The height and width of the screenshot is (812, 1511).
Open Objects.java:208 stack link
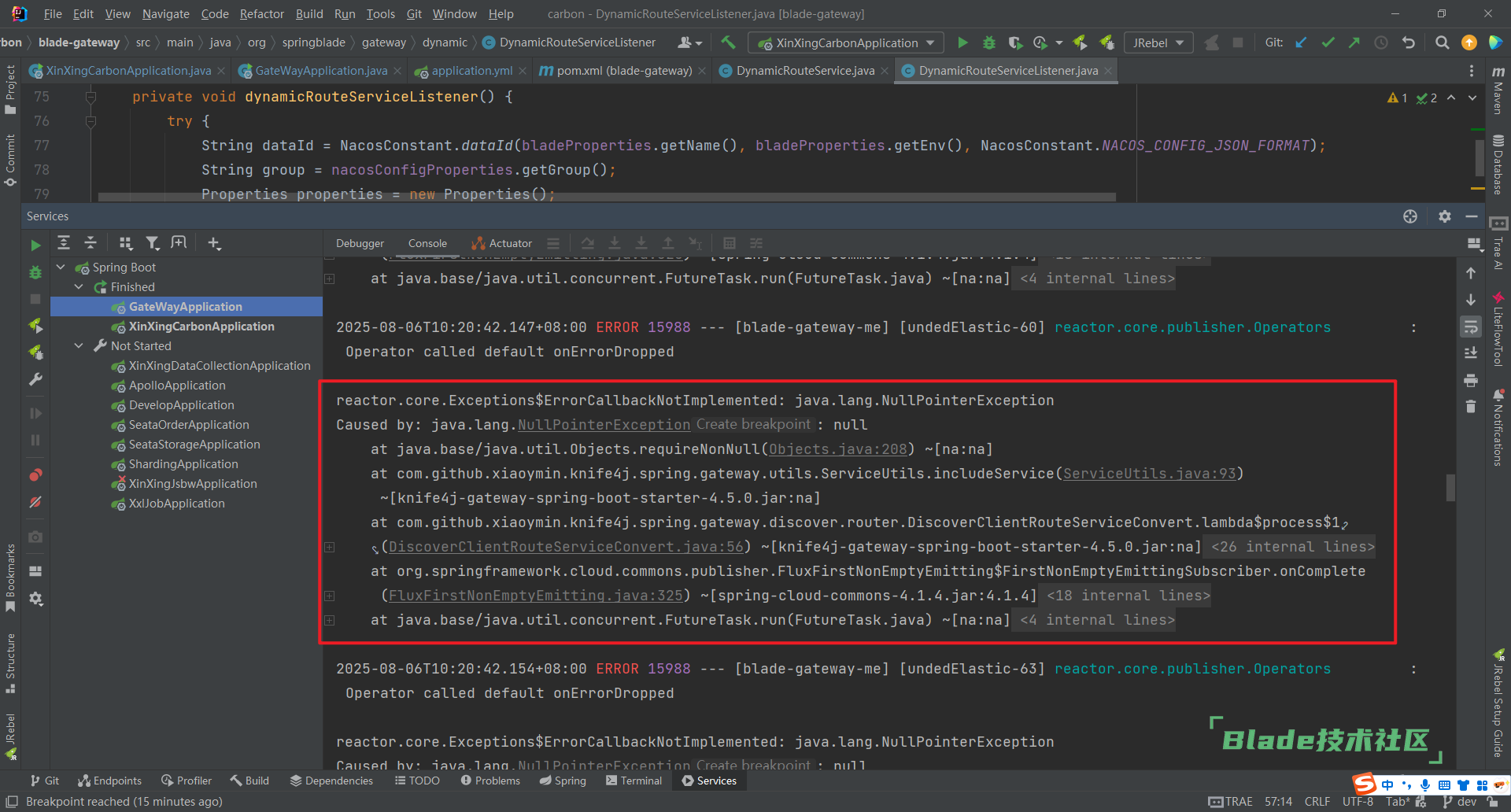(x=837, y=449)
